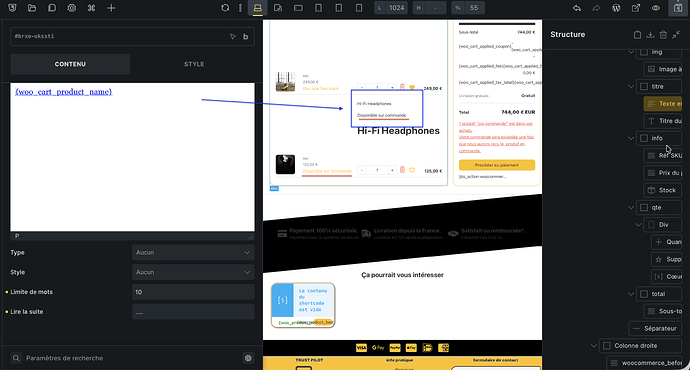Open frontend view external-link icon
The image size is (690, 370).
pyautogui.click(x=636, y=8)
